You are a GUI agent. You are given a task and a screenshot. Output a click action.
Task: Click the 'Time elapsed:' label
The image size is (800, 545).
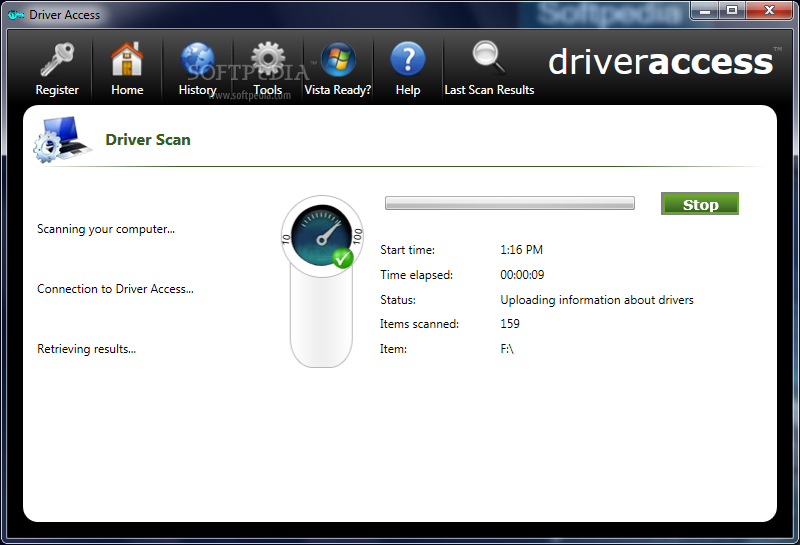pos(416,275)
